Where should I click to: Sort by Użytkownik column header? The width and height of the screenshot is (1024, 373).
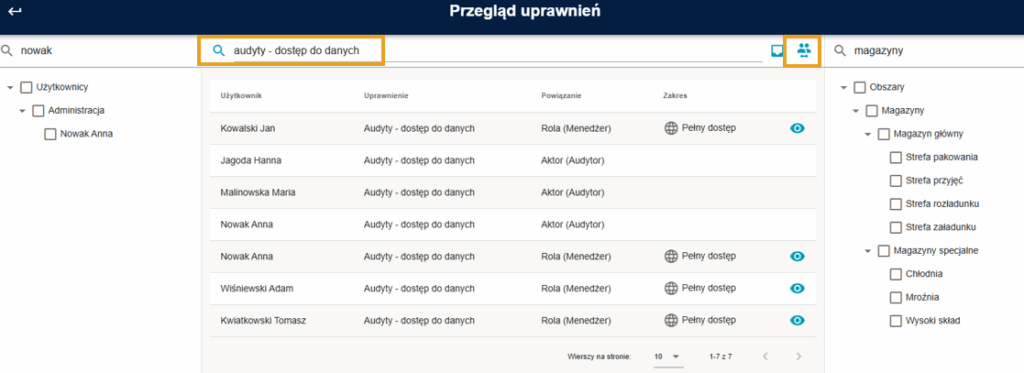[241, 96]
